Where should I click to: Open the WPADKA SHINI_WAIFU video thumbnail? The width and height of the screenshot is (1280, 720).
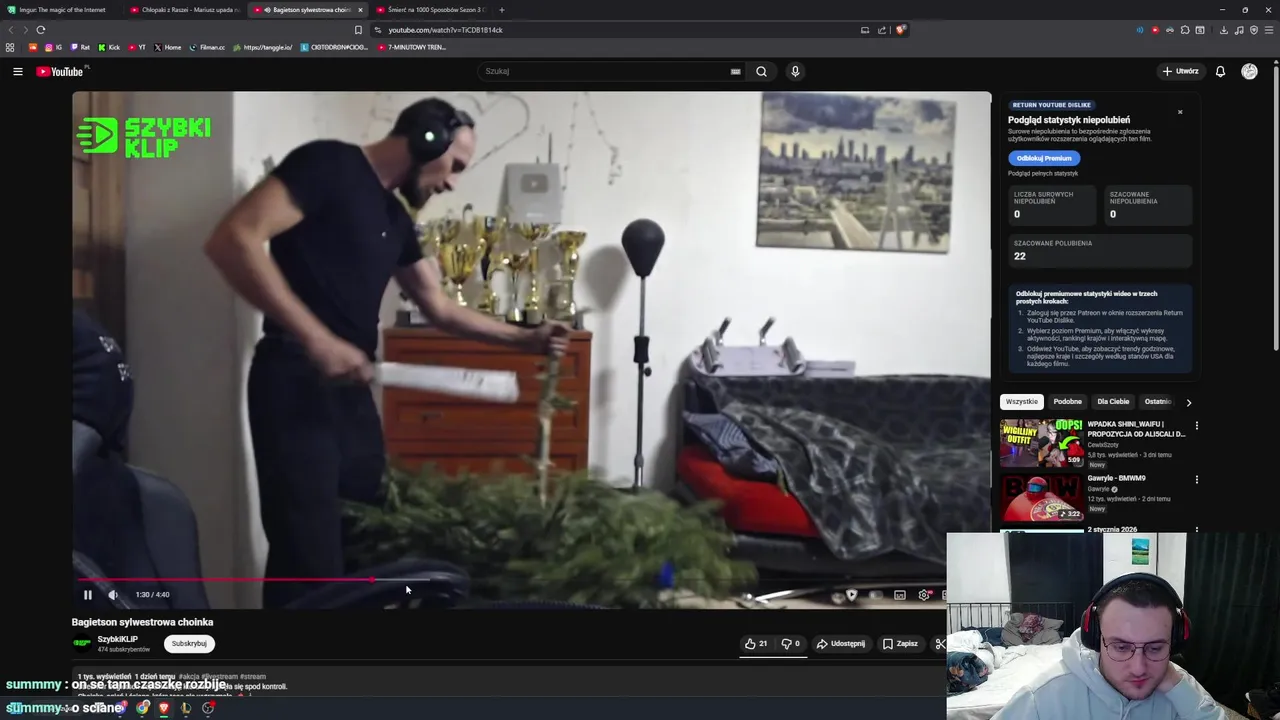tap(1042, 443)
